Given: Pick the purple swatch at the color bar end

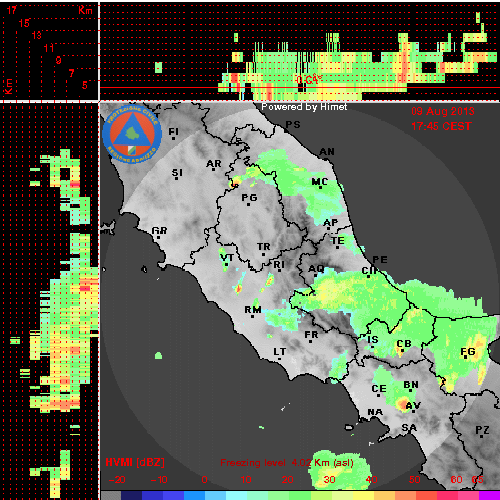Looking at the screenshot, I should point(489,495).
